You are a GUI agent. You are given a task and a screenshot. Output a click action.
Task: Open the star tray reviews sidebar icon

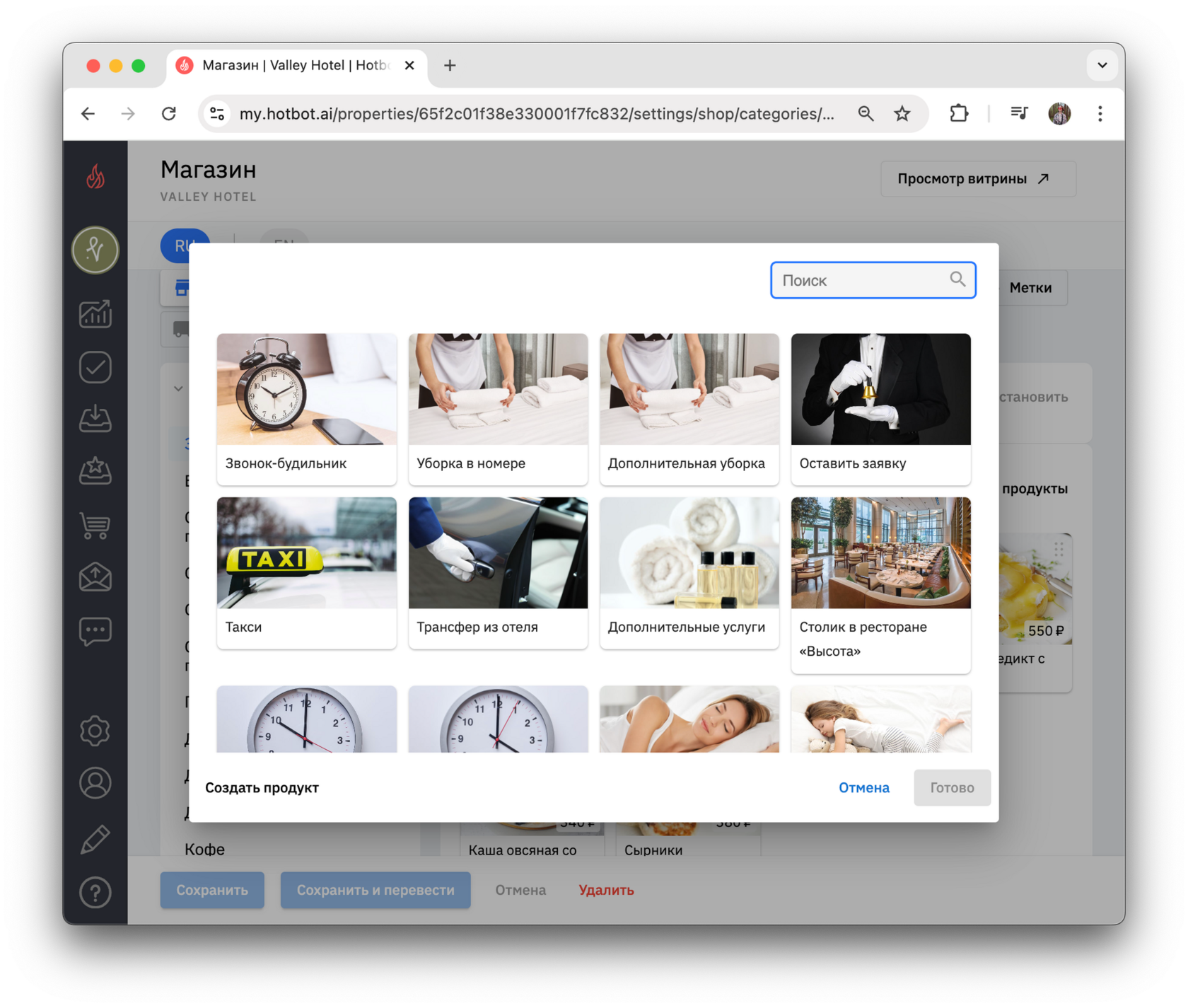coord(95,472)
